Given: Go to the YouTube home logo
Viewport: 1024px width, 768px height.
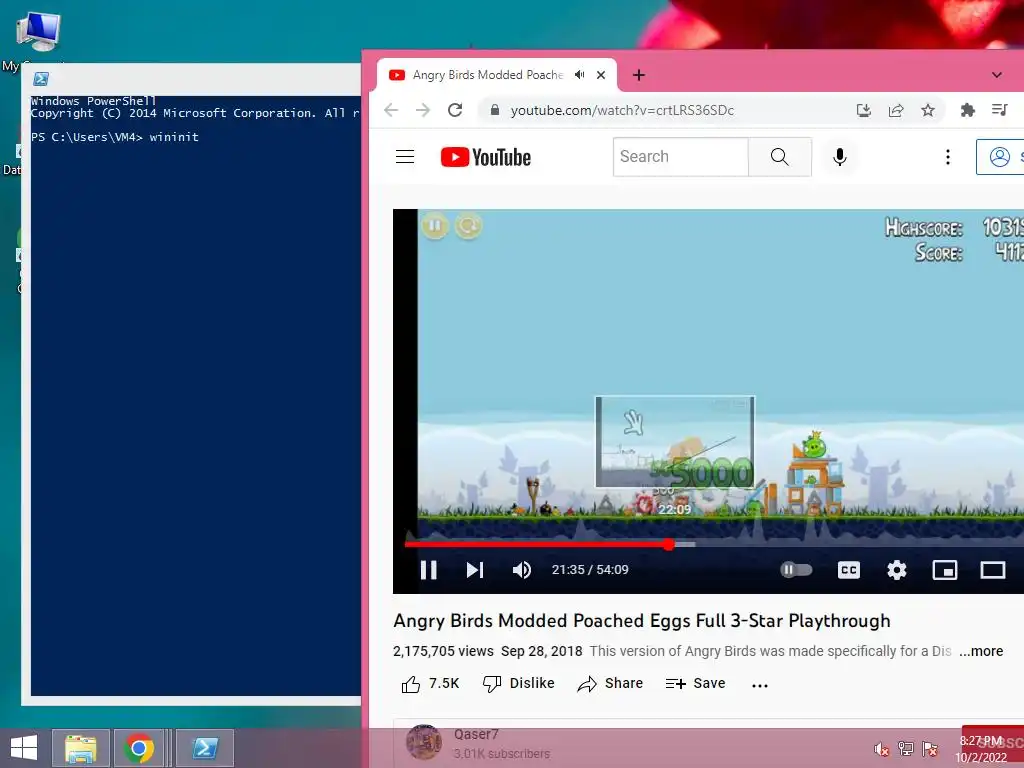Looking at the screenshot, I should point(486,157).
